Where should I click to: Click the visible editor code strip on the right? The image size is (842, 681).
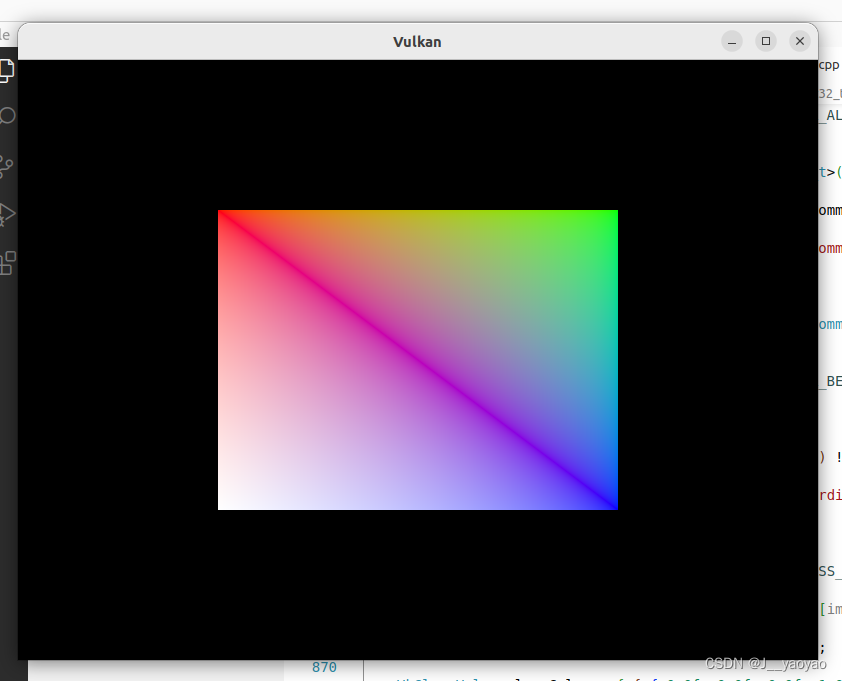[832, 350]
